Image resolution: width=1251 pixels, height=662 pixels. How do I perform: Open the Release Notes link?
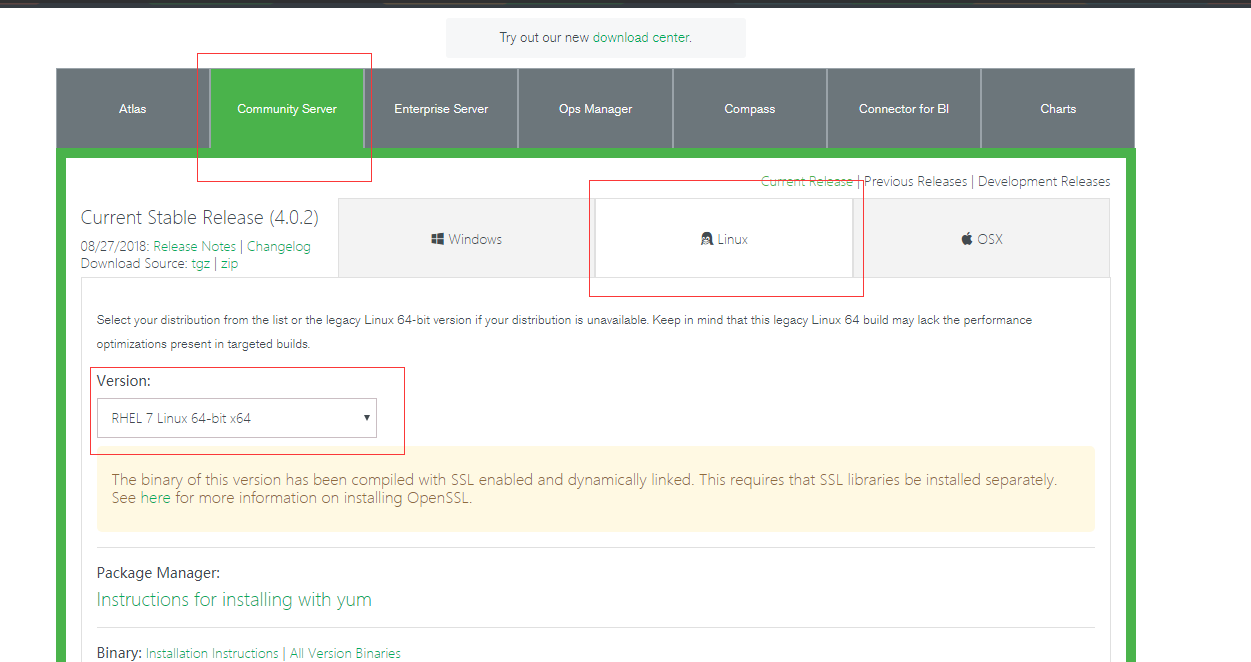[195, 246]
